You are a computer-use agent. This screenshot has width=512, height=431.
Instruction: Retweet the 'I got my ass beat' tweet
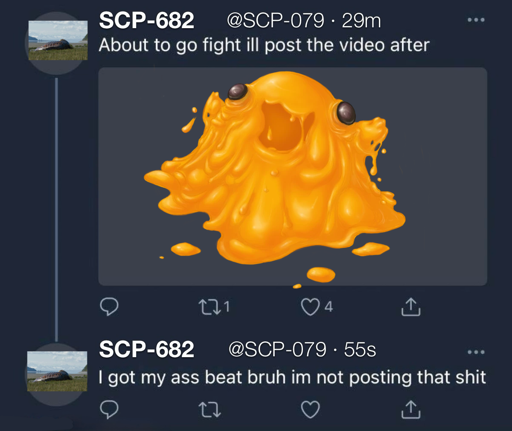(x=210, y=409)
